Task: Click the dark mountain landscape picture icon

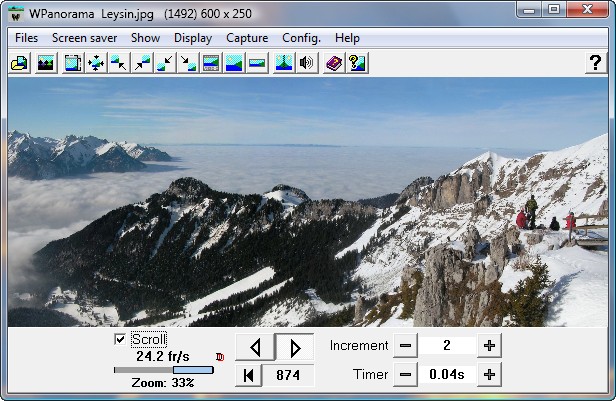Action: tap(46, 63)
